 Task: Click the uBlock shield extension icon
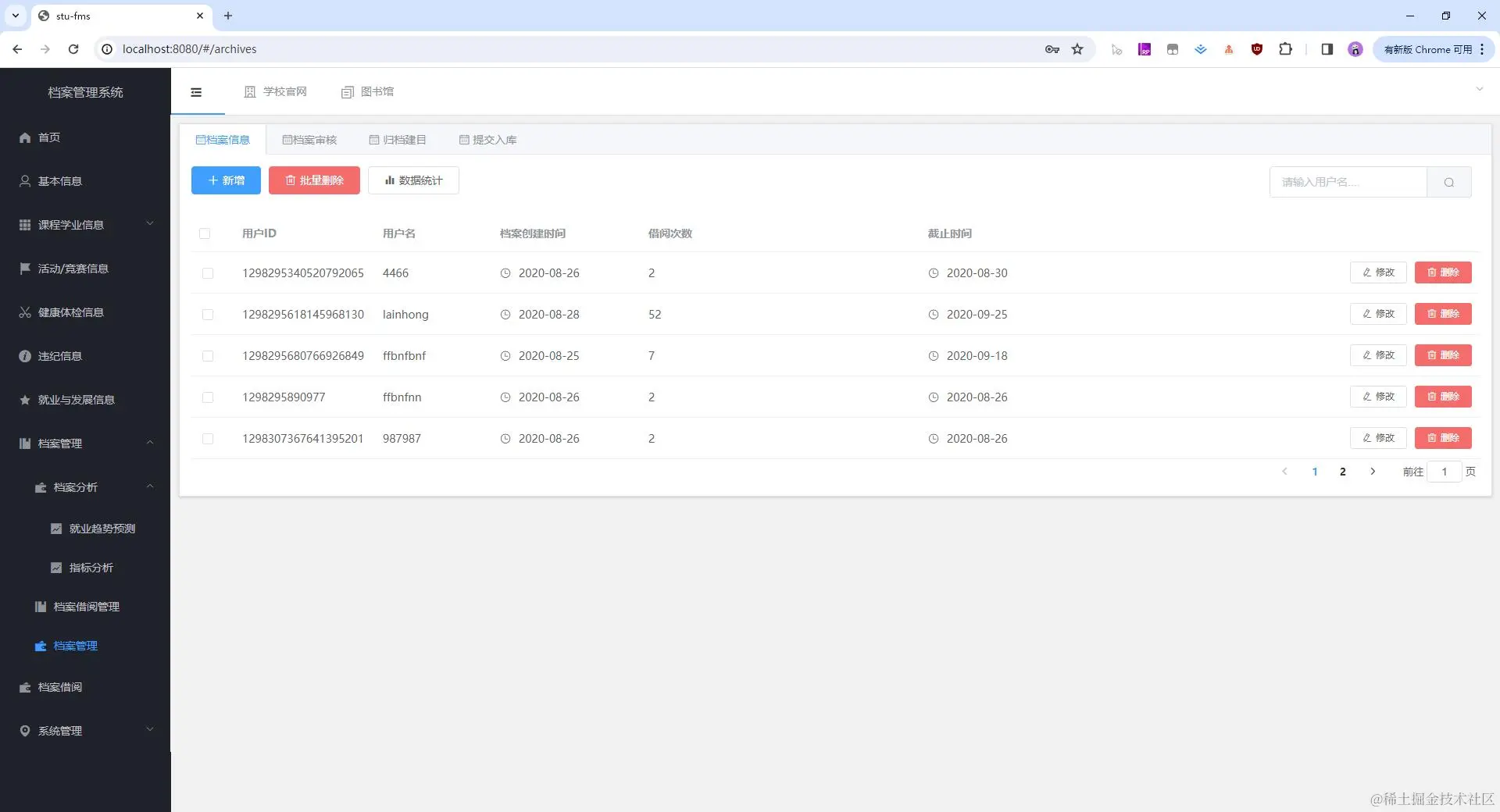click(x=1257, y=49)
